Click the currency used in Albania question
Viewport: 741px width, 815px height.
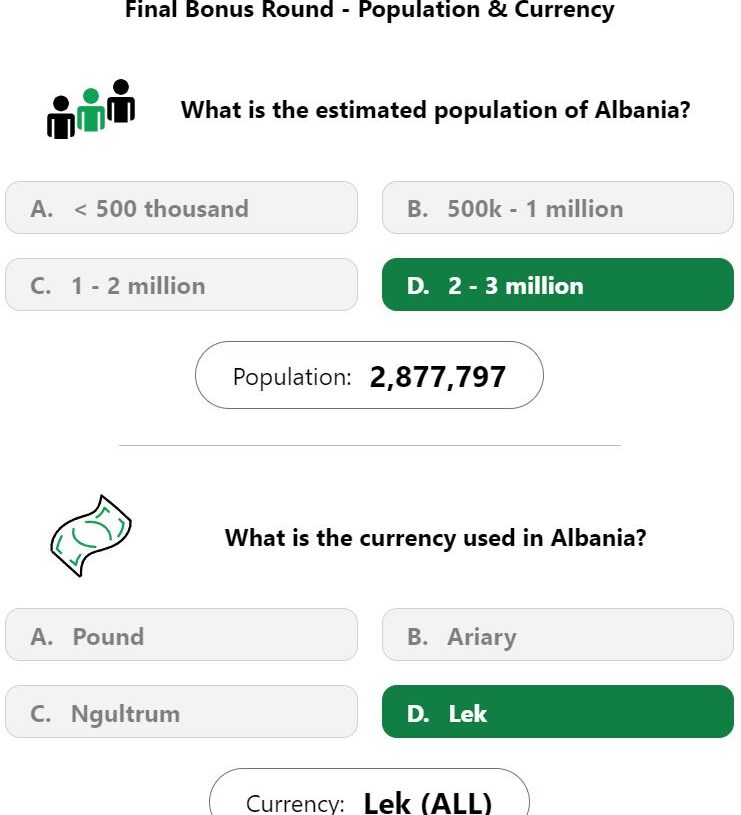click(x=435, y=538)
